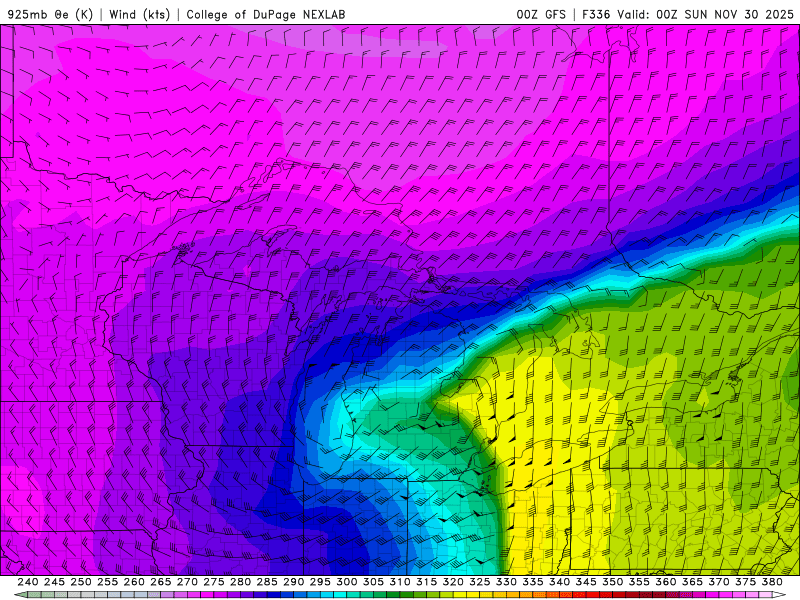Click the 250 value on color scale
This screenshot has width=800, height=600.
pos(81,582)
